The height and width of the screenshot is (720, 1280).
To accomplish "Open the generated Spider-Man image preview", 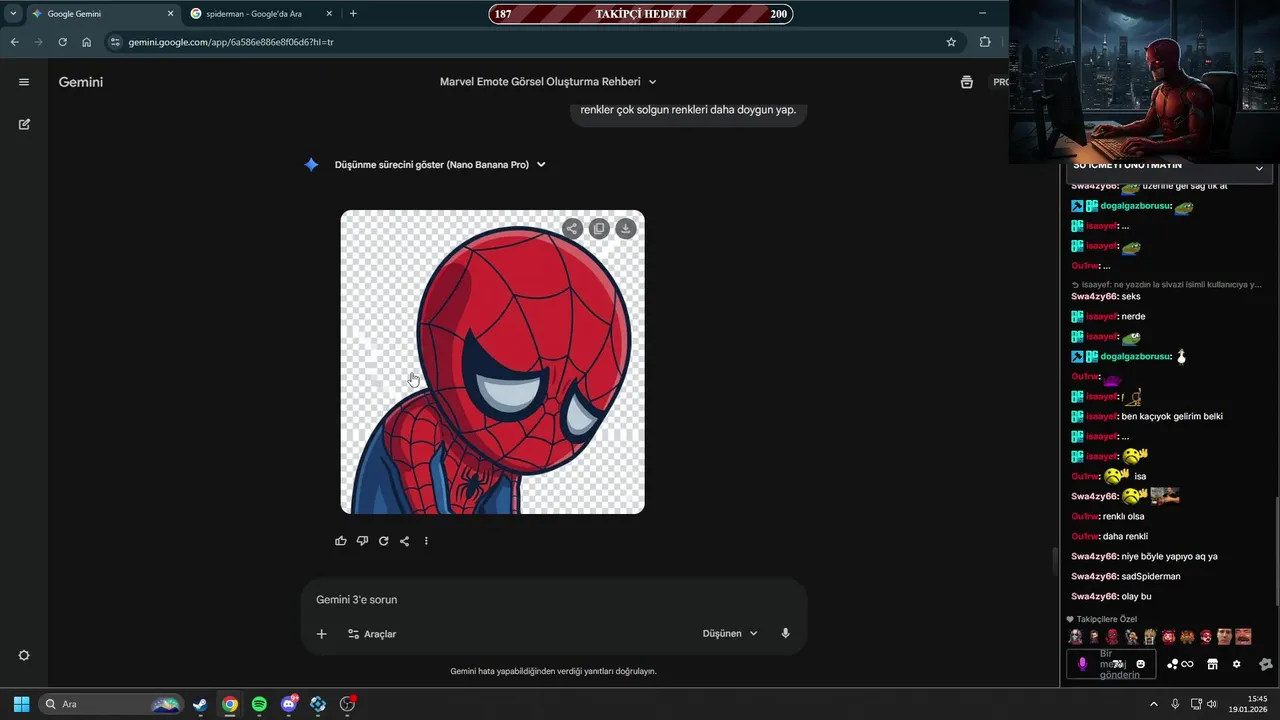I will point(493,362).
